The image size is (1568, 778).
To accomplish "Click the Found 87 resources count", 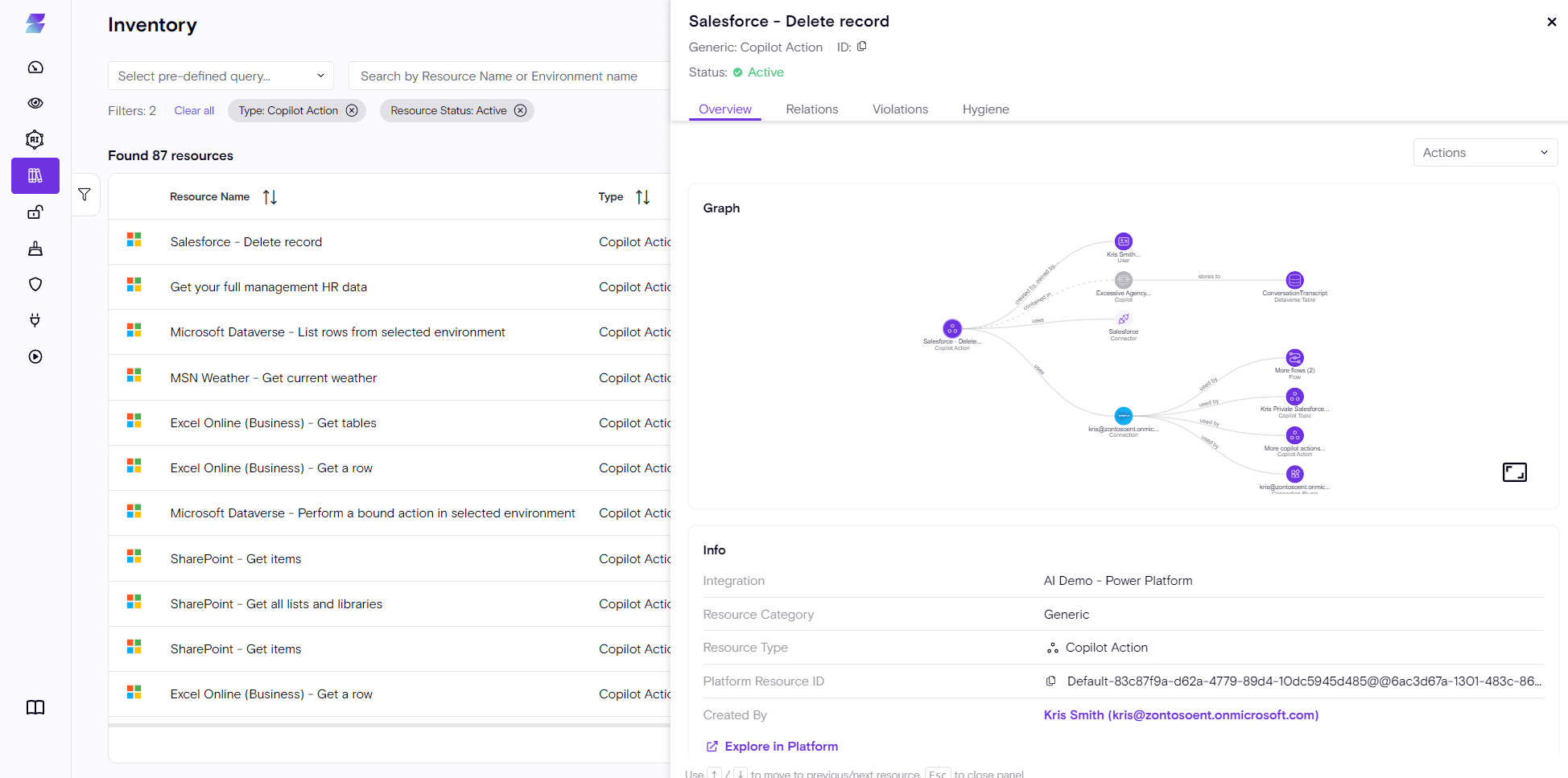I will [x=171, y=155].
